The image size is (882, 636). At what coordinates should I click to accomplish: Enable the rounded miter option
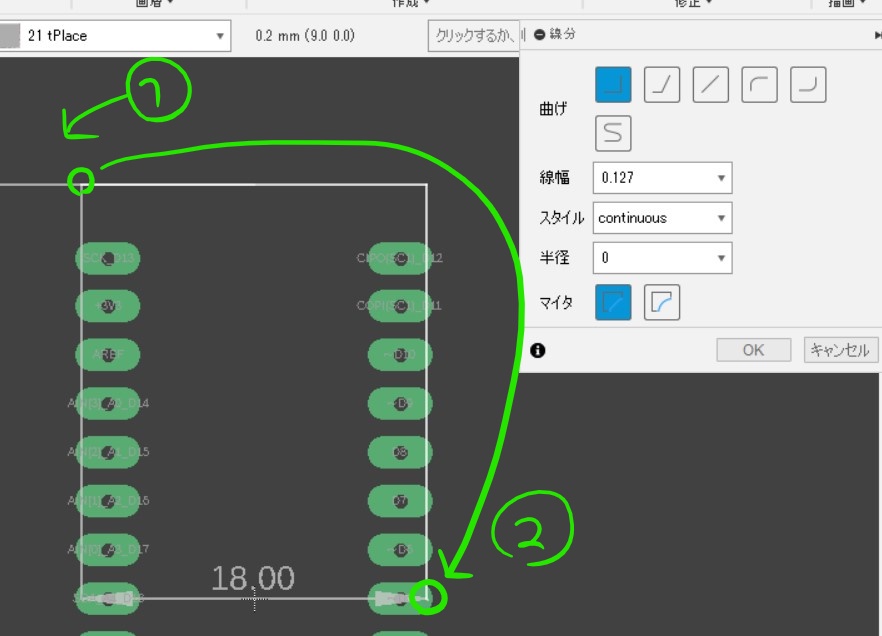(x=662, y=303)
